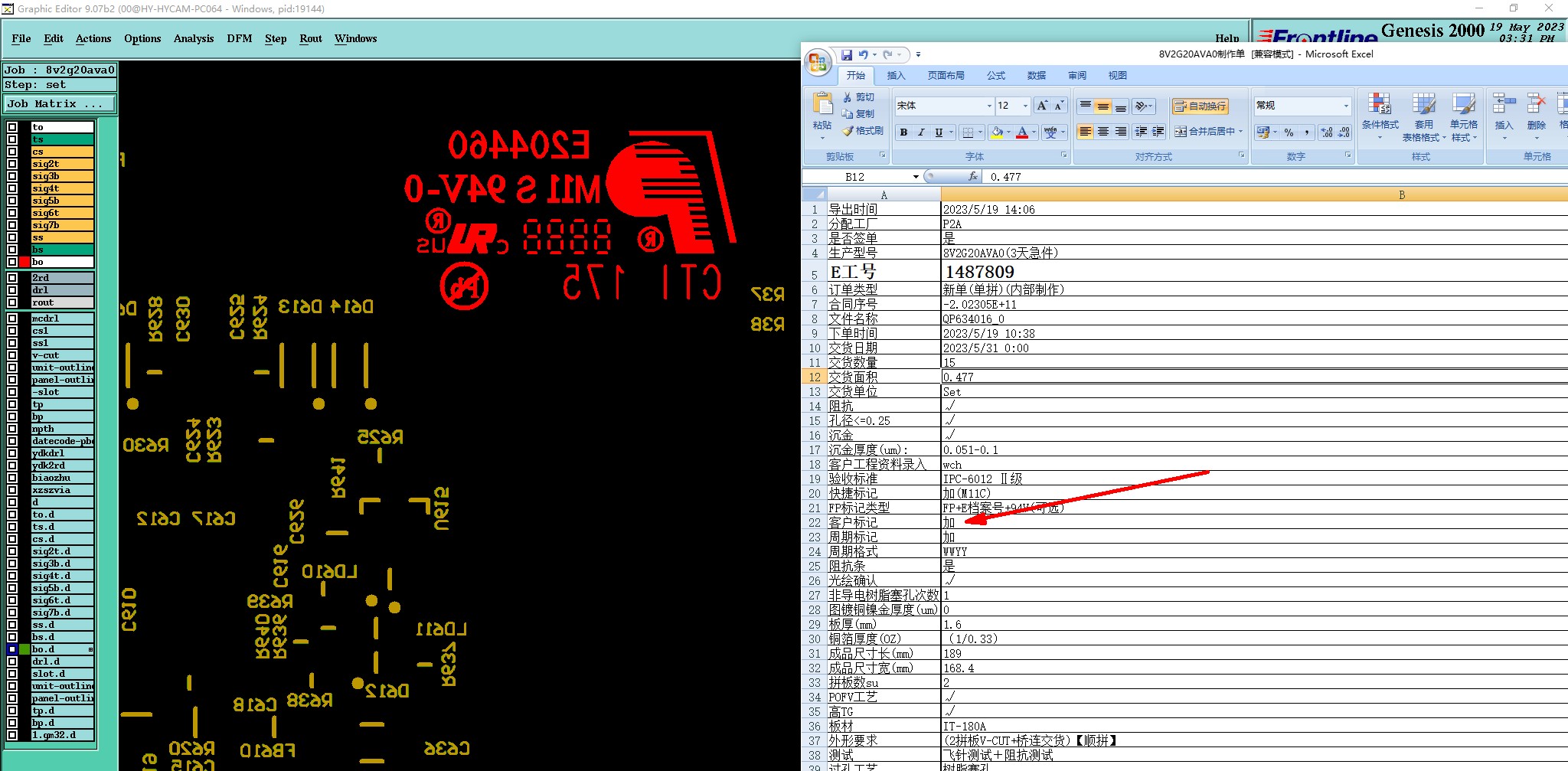This screenshot has height=771, width=1568.
Task: Toggle underline formatting in Excel
Action: (939, 132)
